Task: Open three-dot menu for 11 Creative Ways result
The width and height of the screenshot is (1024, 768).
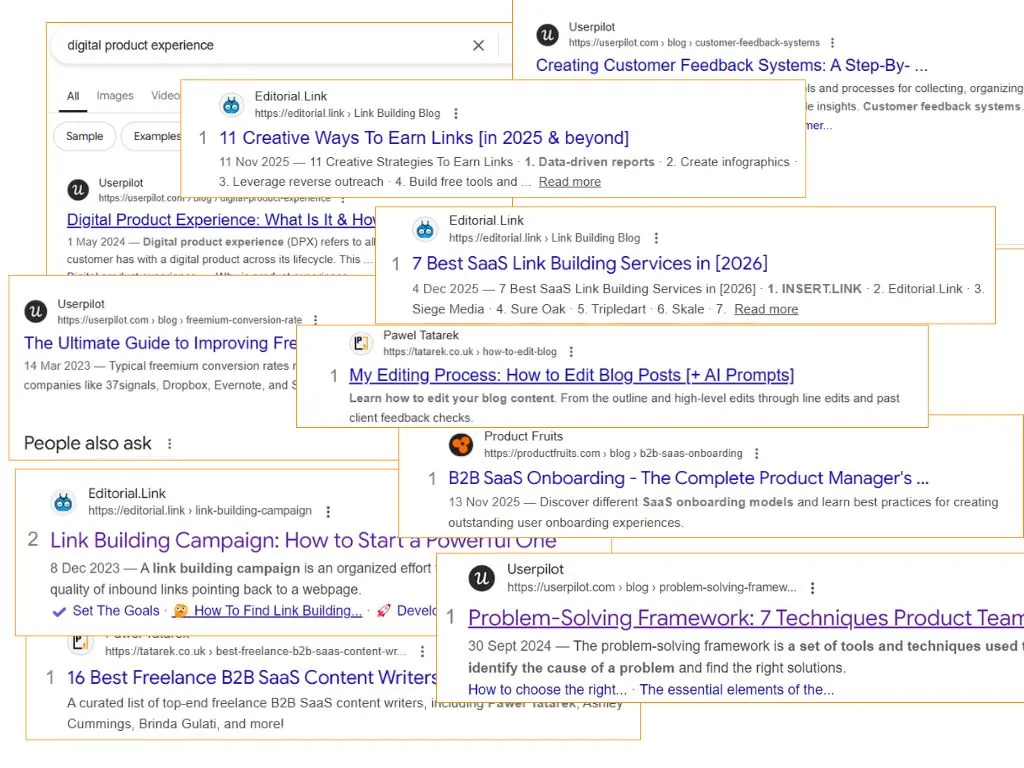Action: [456, 113]
